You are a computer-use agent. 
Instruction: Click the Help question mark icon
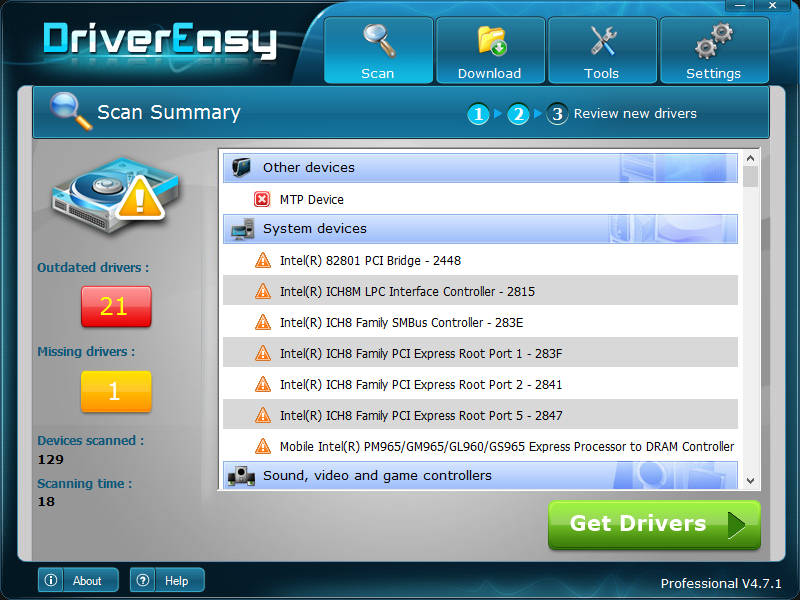143,580
